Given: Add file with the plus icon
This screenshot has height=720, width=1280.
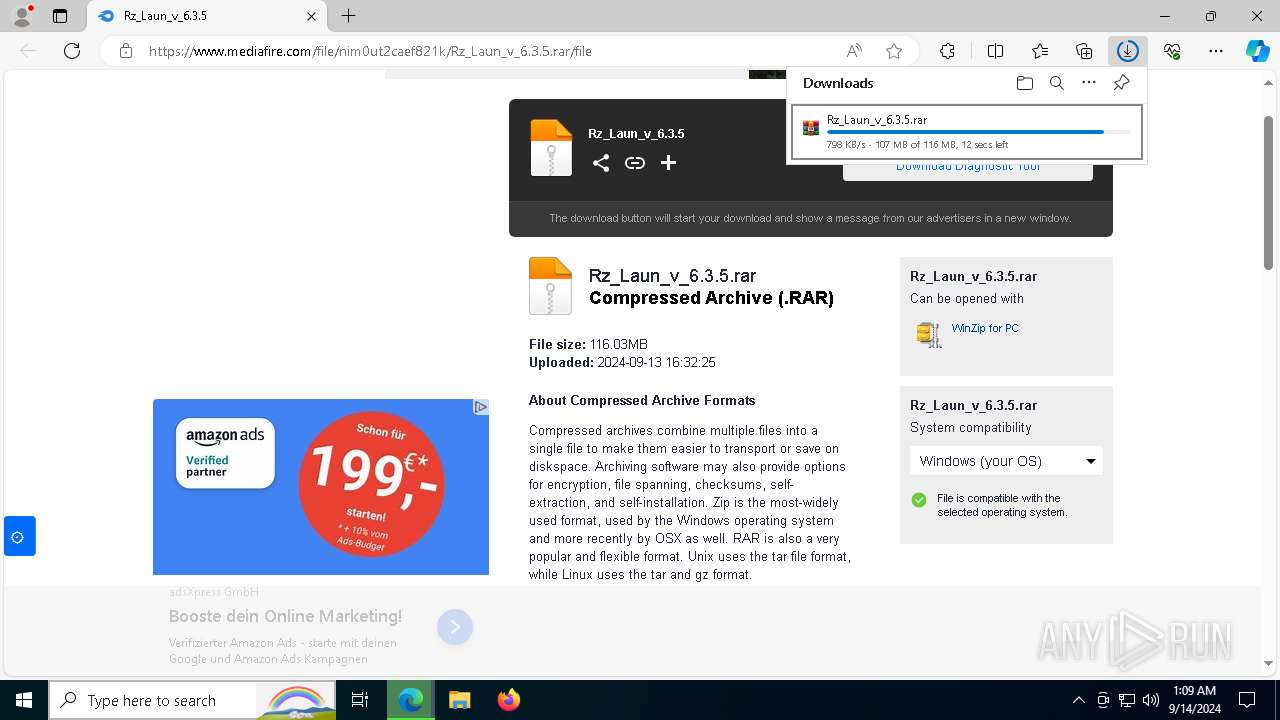Looking at the screenshot, I should pos(668,163).
